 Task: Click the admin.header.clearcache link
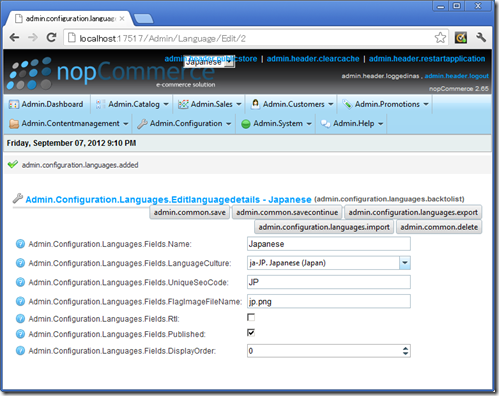pos(313,59)
